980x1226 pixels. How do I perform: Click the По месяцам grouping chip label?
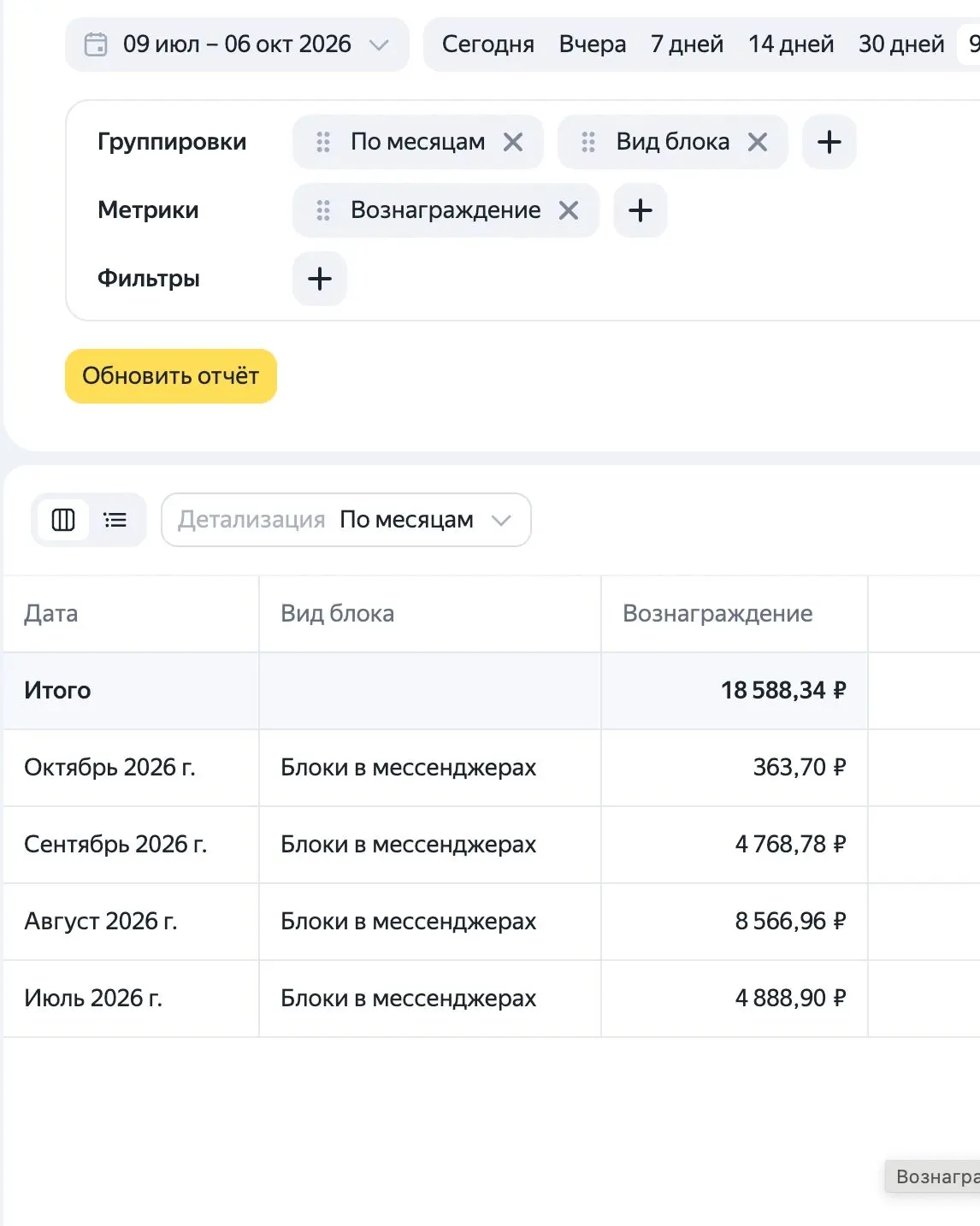(x=418, y=142)
